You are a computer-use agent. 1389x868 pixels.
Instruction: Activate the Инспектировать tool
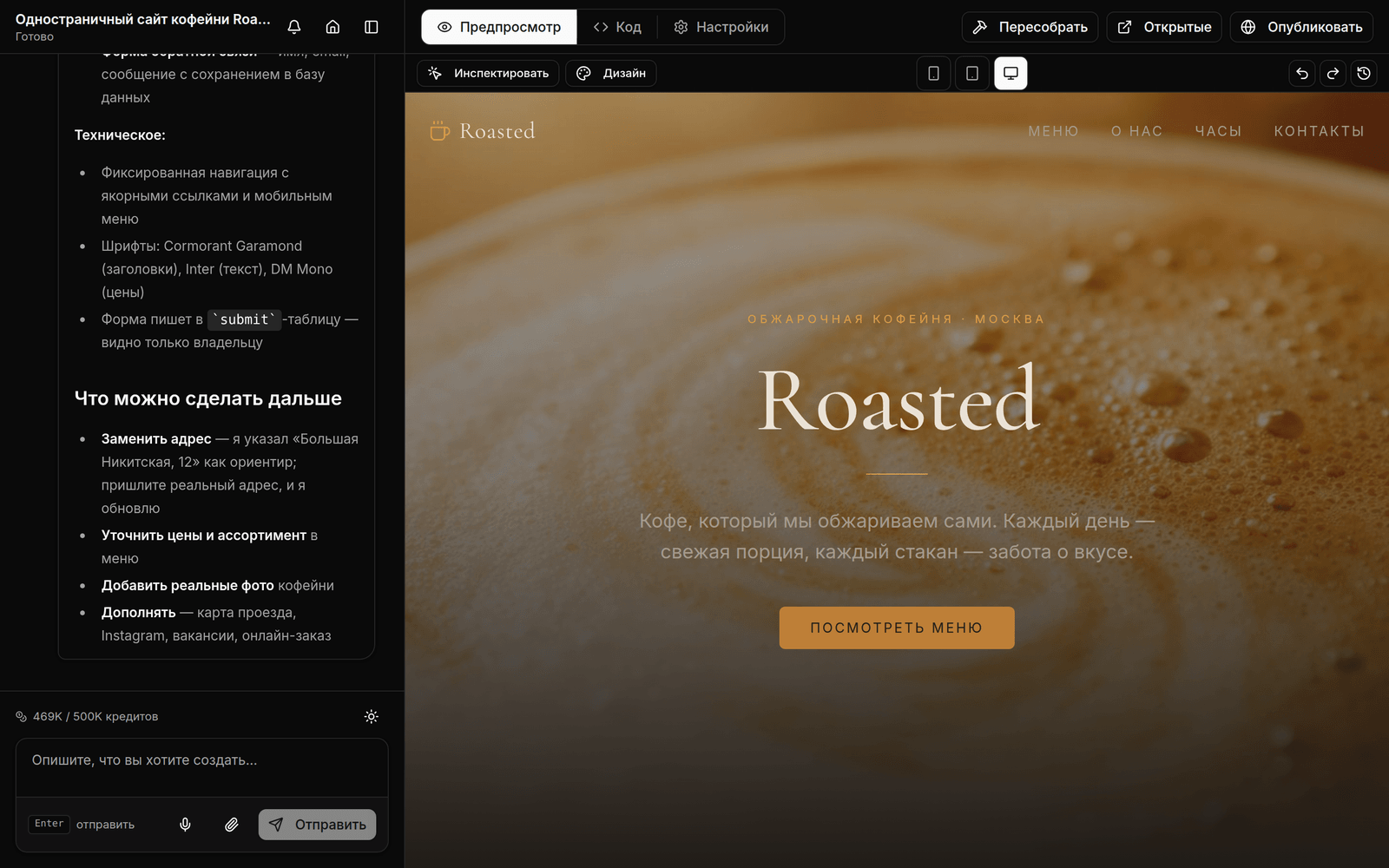pyautogui.click(x=488, y=74)
